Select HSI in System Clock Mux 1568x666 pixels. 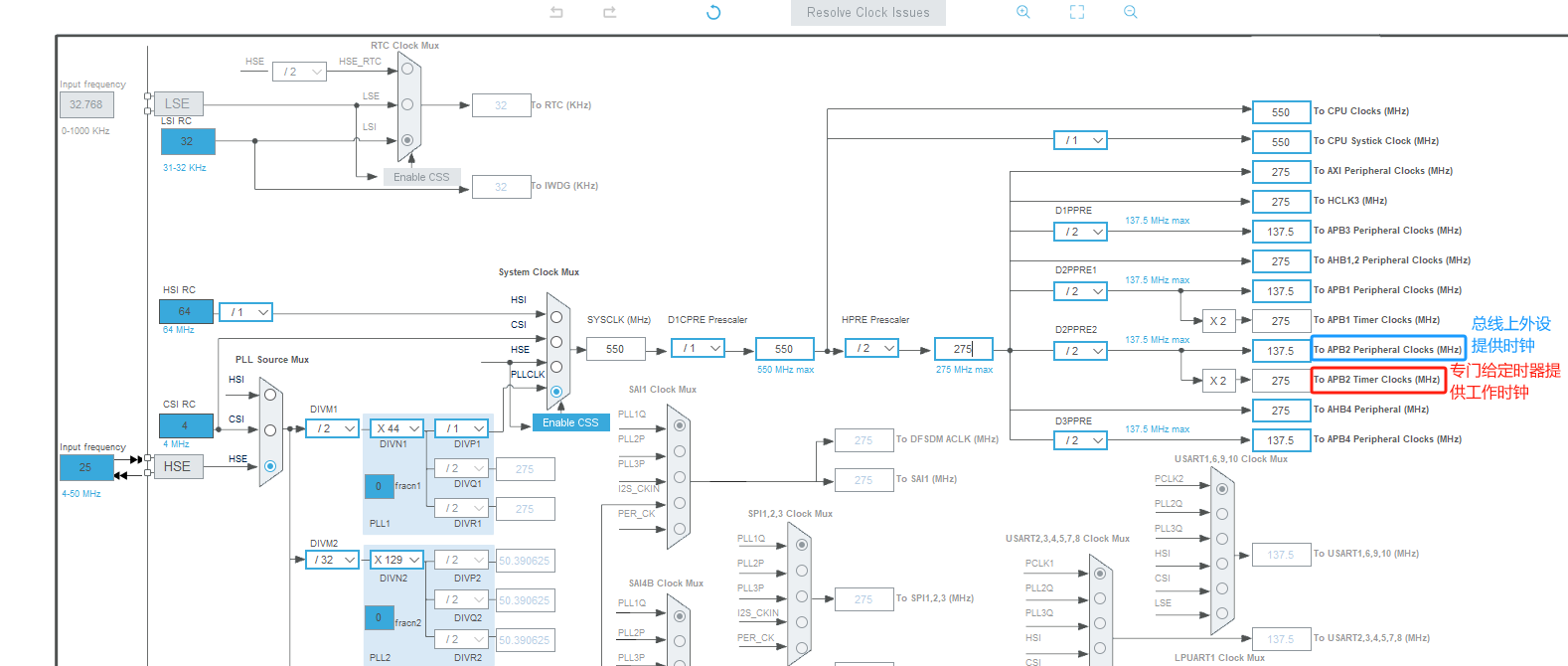pyautogui.click(x=556, y=317)
